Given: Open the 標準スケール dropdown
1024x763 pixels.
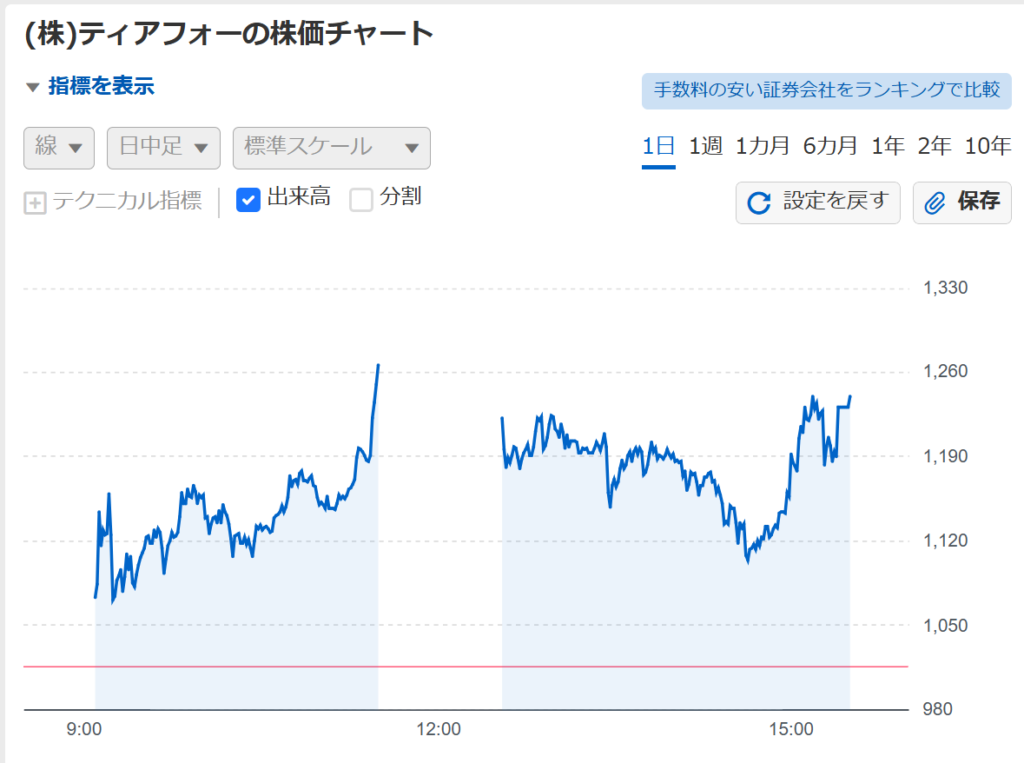Looking at the screenshot, I should [x=332, y=148].
